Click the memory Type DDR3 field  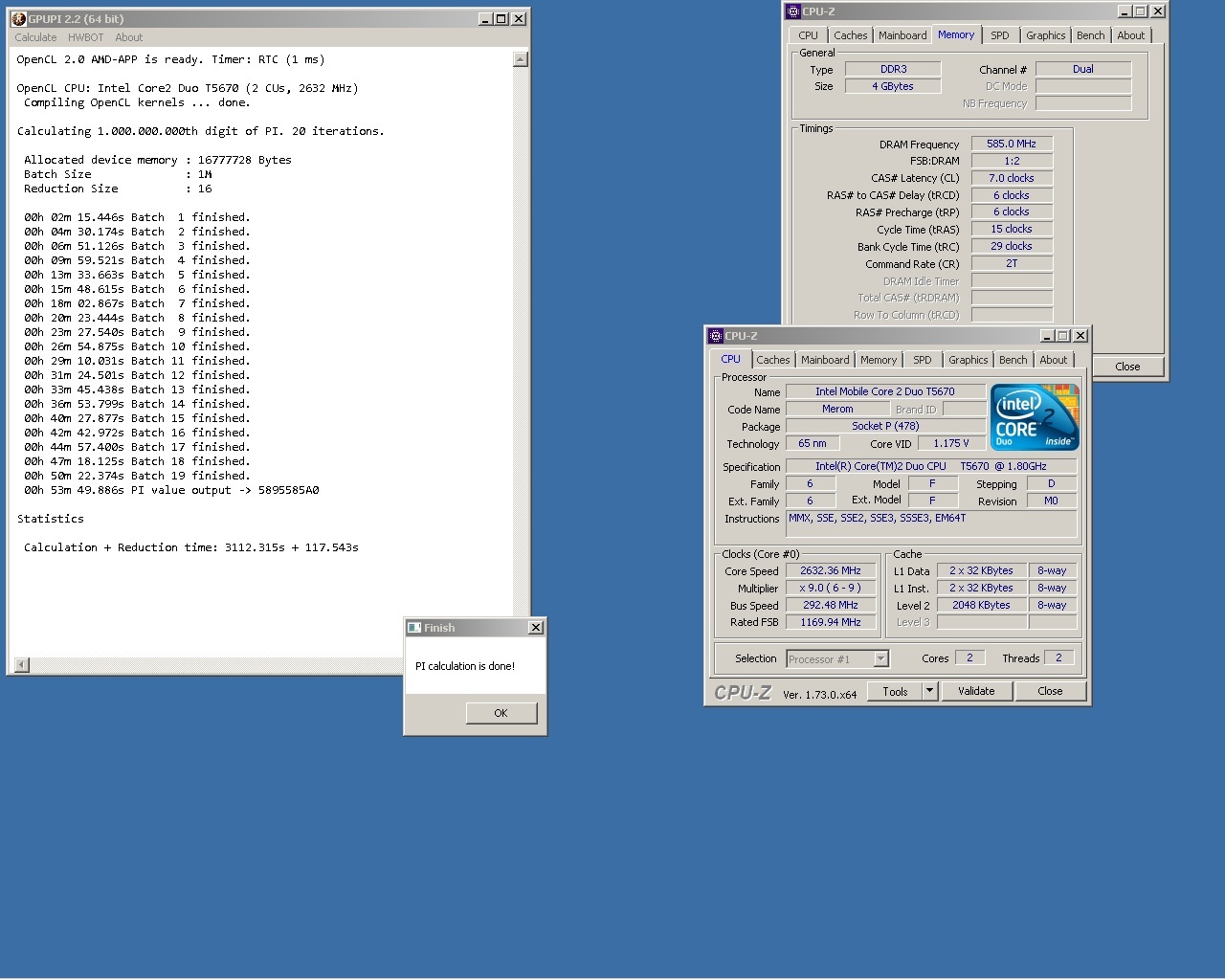(x=894, y=69)
